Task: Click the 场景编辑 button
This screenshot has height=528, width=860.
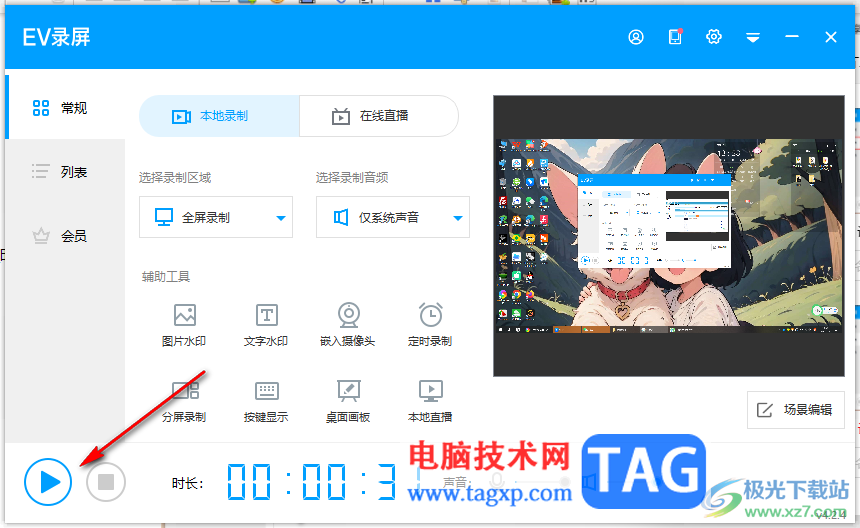Action: (795, 410)
